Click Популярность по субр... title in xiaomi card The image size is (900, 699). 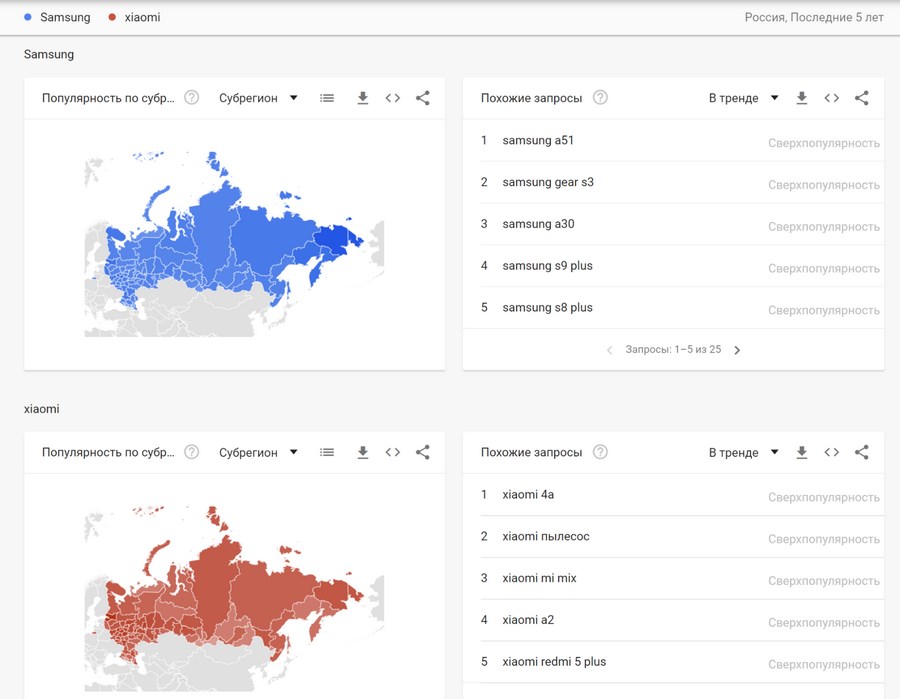pyautogui.click(x=108, y=452)
